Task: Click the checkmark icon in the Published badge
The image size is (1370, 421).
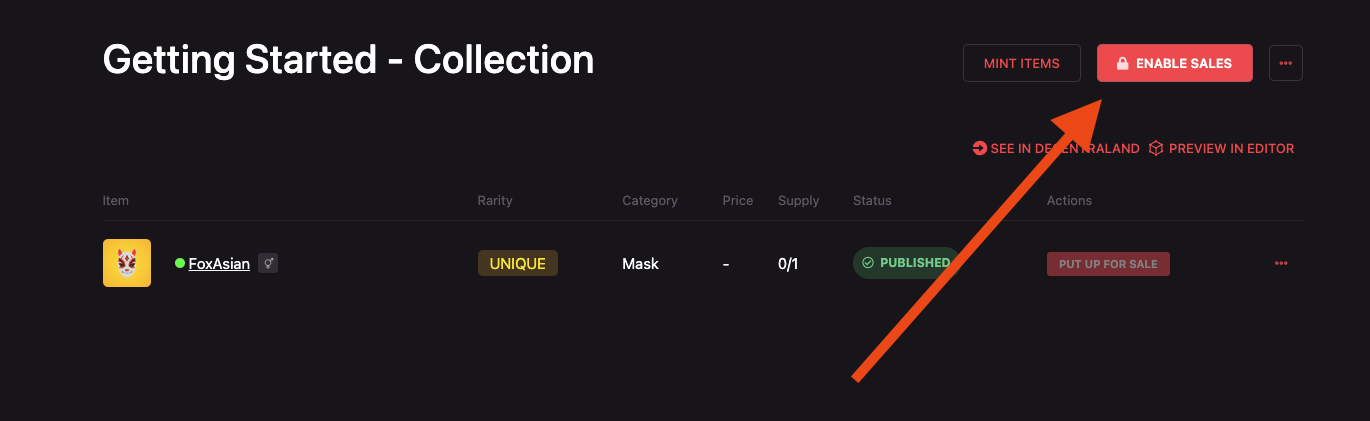Action: tap(868, 263)
